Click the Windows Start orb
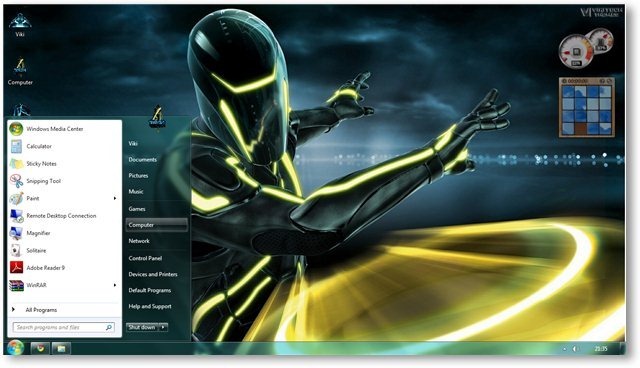Viewport: 640px width, 368px height. click(15, 348)
